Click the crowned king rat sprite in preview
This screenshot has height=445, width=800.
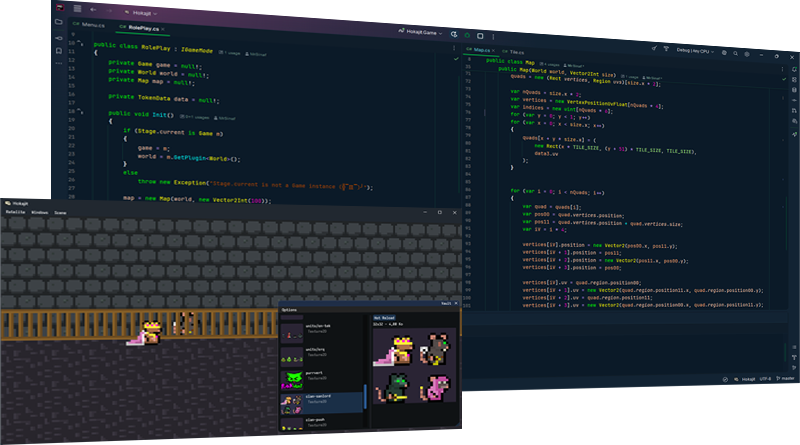pos(394,351)
